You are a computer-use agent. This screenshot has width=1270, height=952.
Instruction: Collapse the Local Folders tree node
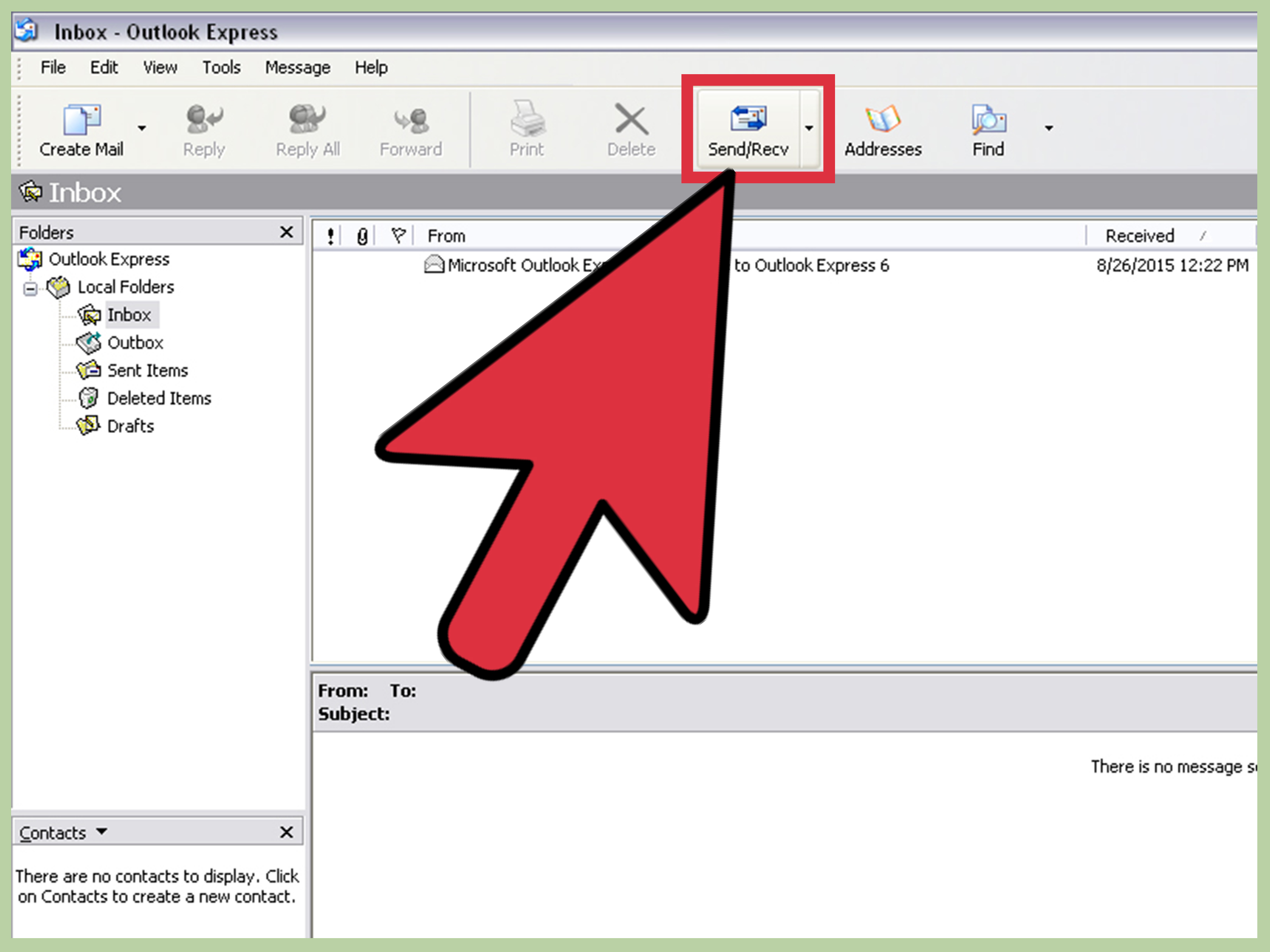point(30,288)
